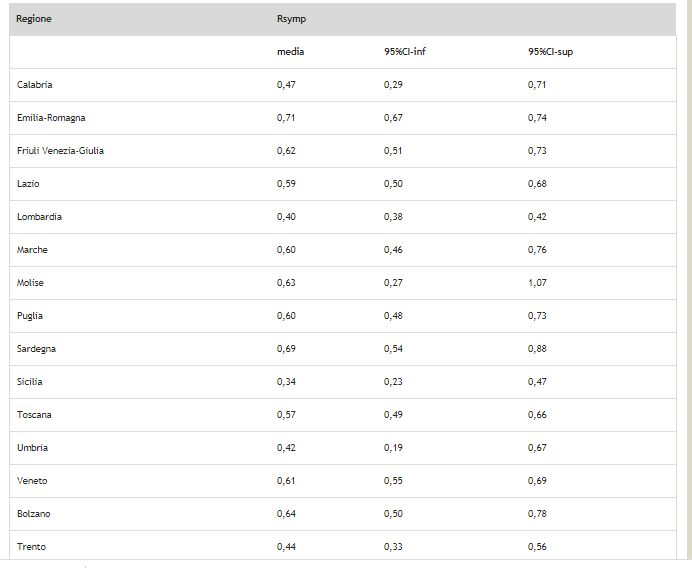Click the Emilia-Romagna region cell
The width and height of the screenshot is (692, 568).
(x=51, y=118)
